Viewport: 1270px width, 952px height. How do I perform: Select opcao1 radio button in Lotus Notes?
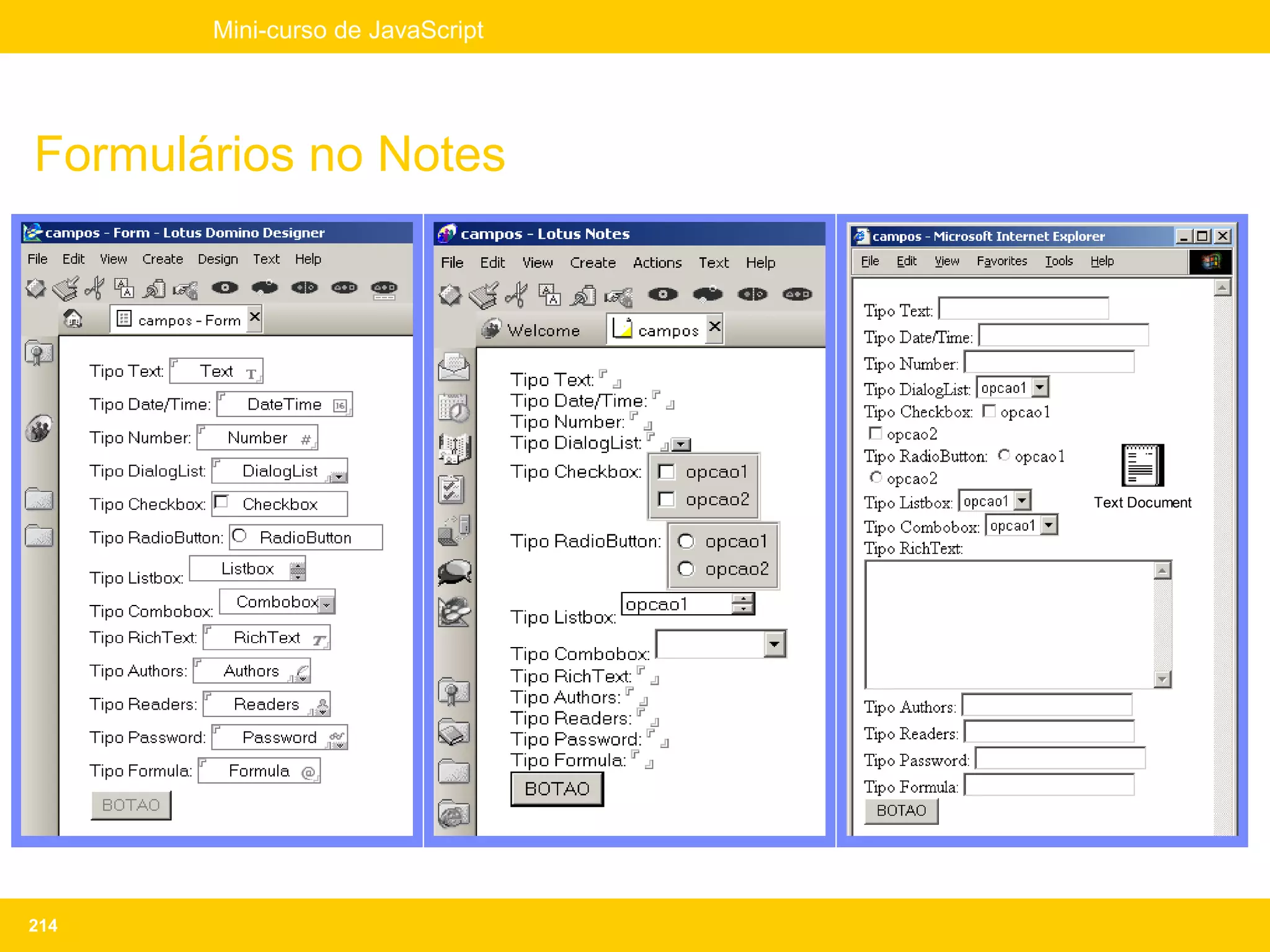coord(686,541)
